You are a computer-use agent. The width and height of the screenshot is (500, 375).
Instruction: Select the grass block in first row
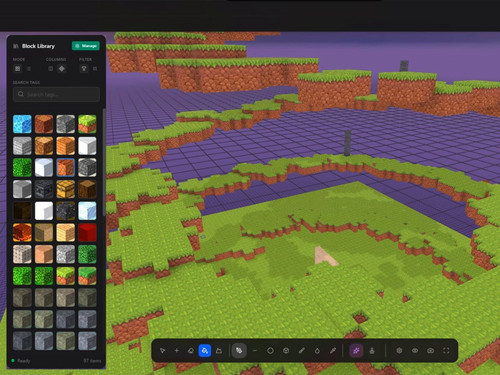87,124
